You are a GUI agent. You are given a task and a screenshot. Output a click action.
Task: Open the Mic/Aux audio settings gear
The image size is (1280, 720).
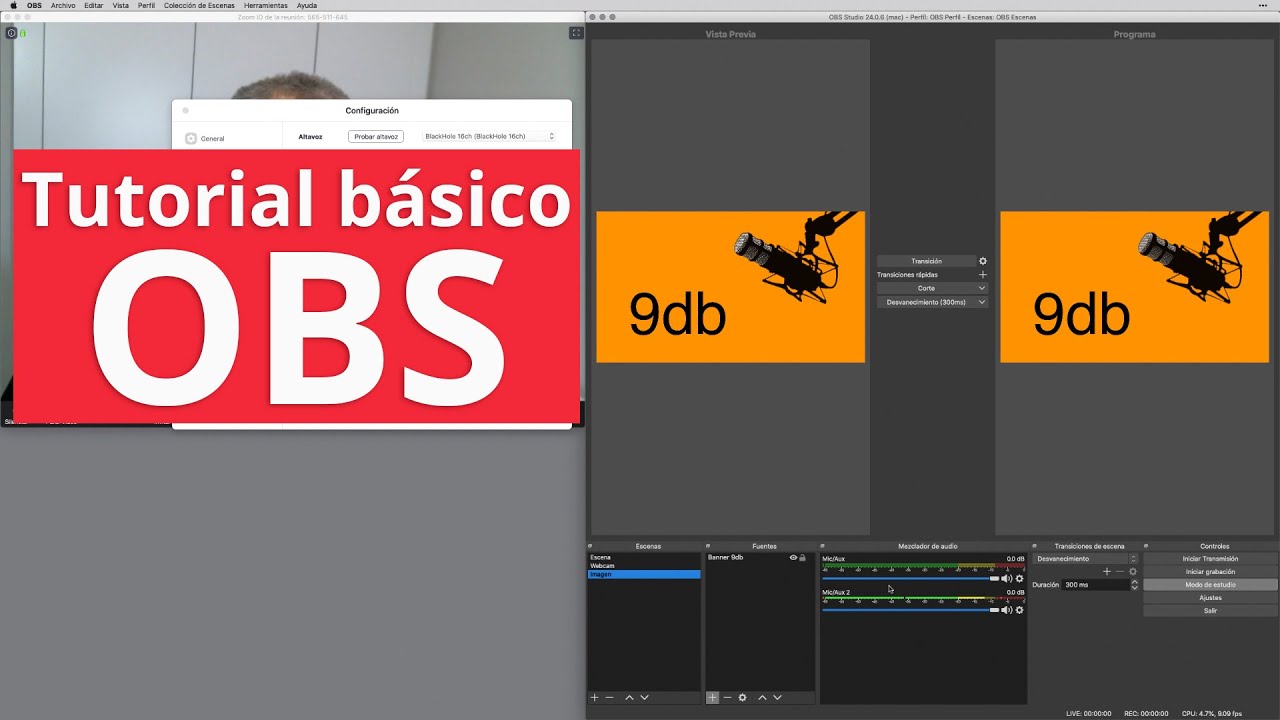click(x=1019, y=578)
